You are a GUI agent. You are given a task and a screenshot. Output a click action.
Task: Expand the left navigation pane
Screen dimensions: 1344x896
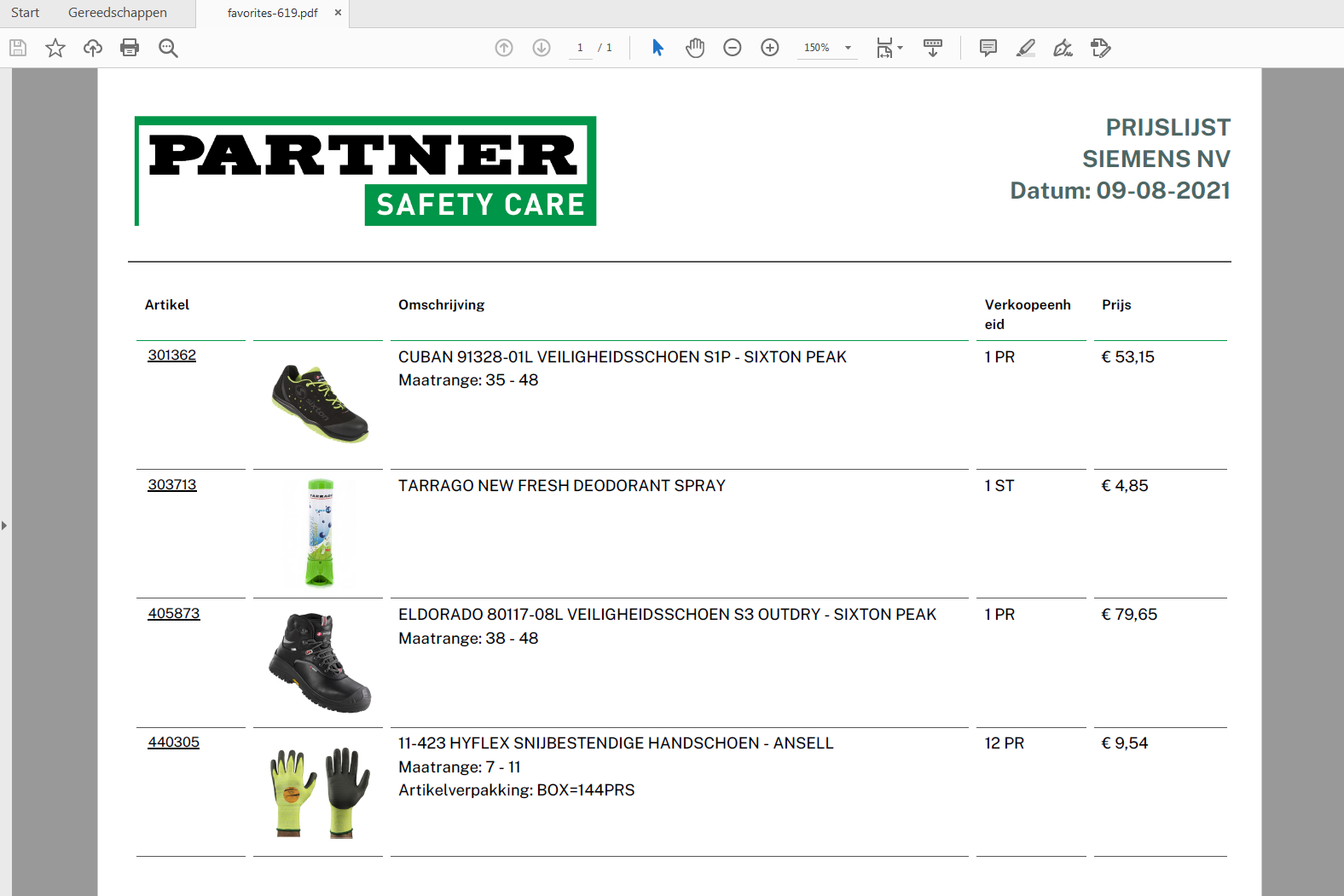(4, 525)
